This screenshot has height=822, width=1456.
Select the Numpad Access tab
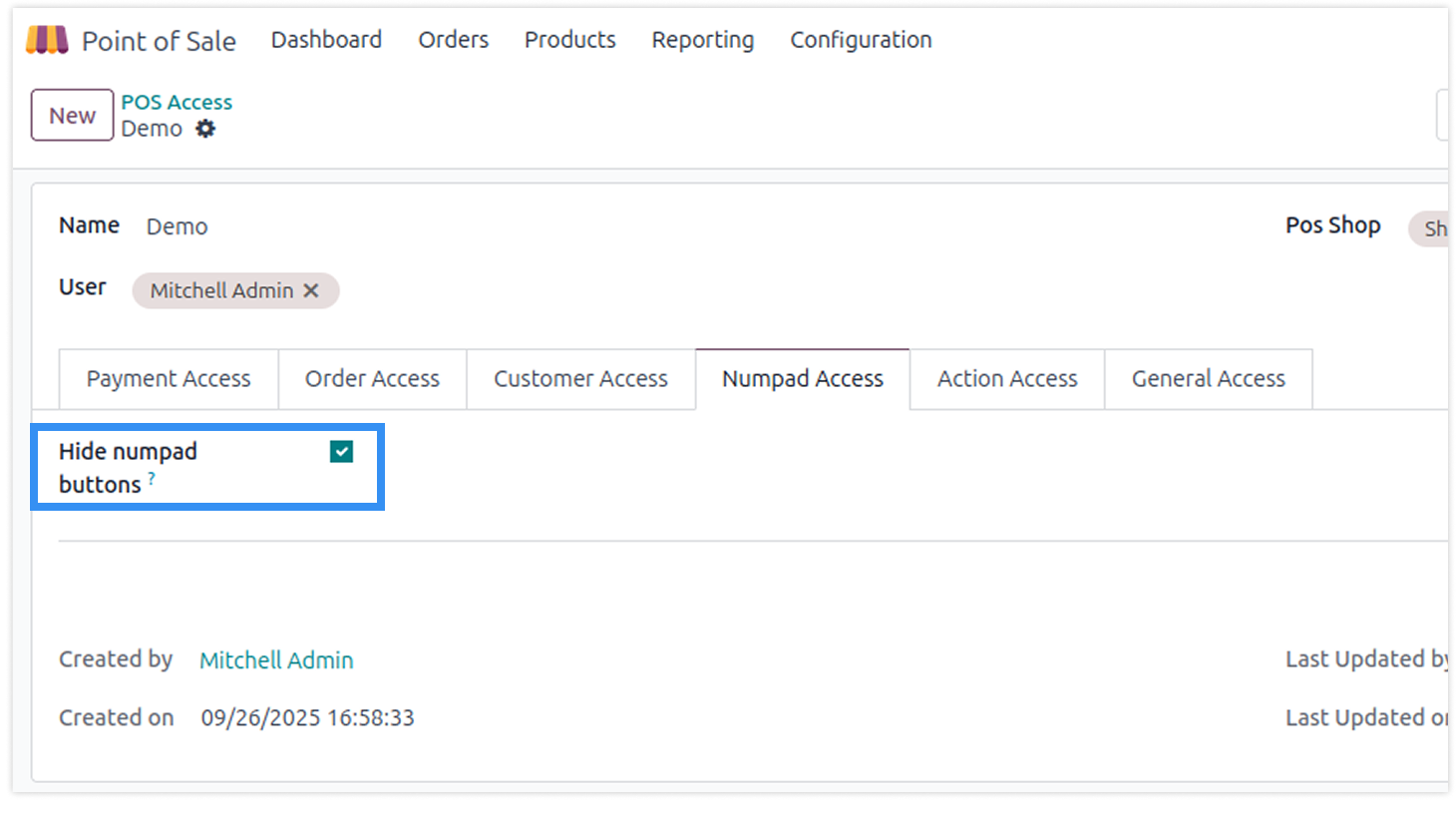tap(802, 379)
